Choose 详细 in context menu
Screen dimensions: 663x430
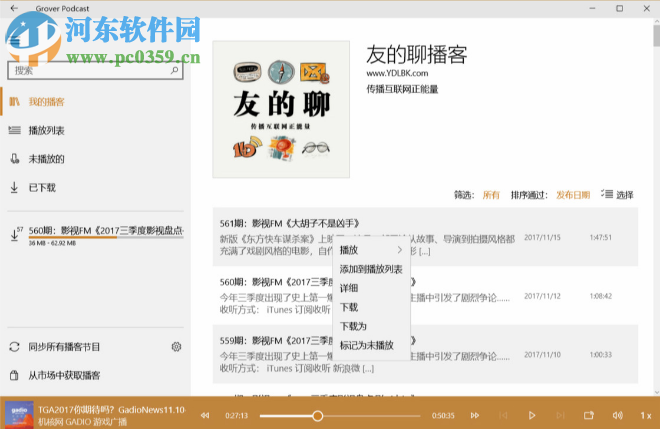(x=371, y=288)
